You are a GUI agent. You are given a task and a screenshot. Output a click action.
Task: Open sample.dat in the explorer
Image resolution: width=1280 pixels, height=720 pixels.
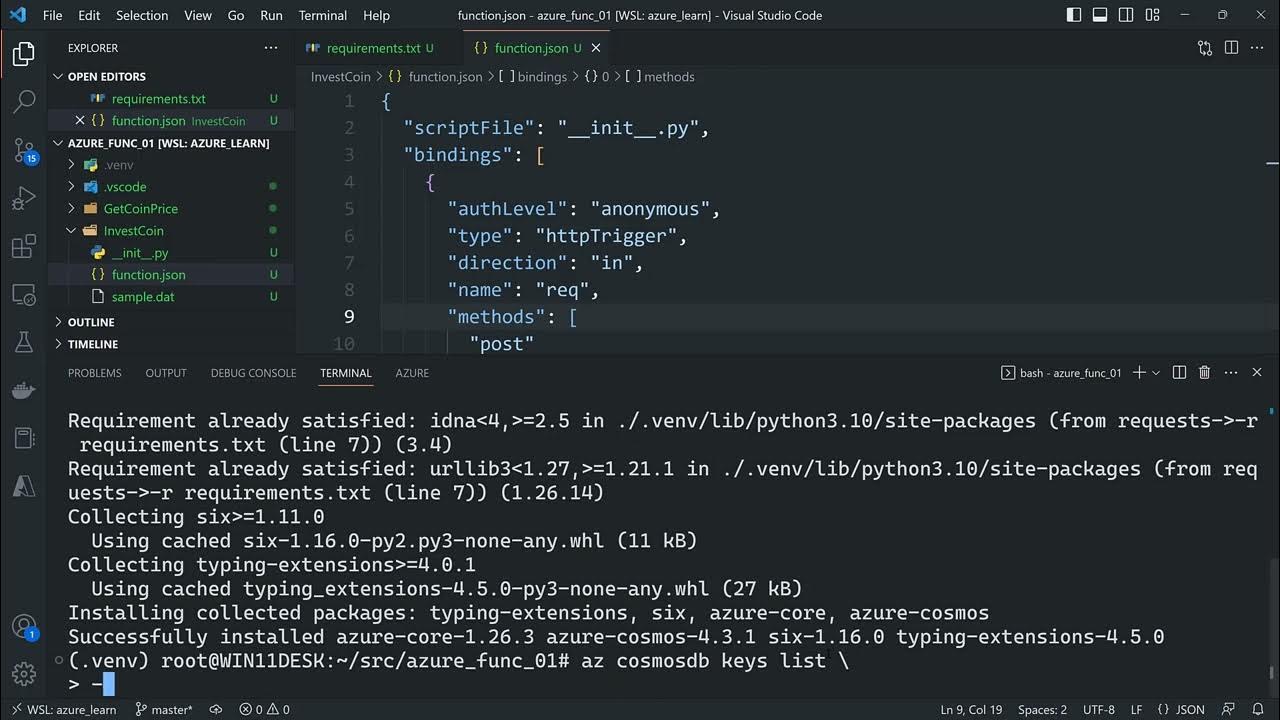point(143,297)
